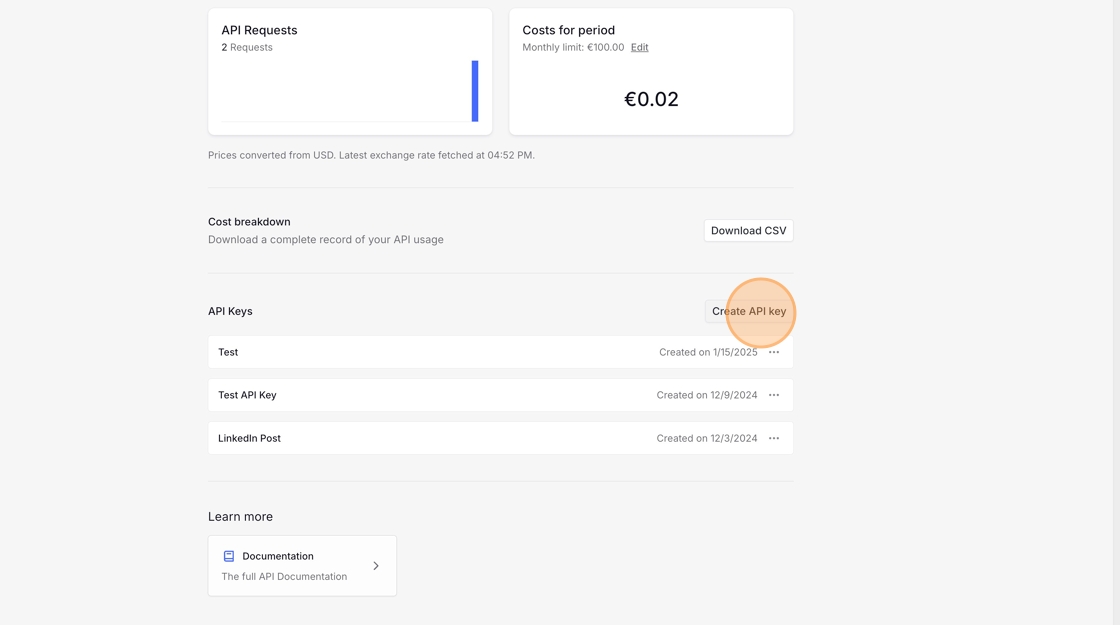Click the Documentation book icon
This screenshot has height=625, width=1120.
[x=229, y=556]
